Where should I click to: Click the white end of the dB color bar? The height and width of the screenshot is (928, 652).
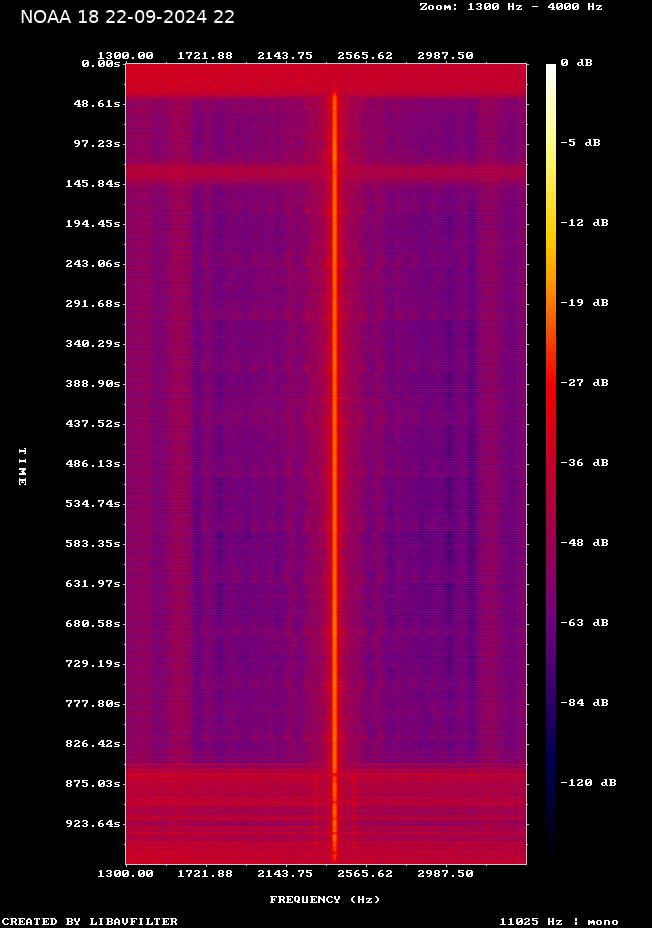point(550,70)
